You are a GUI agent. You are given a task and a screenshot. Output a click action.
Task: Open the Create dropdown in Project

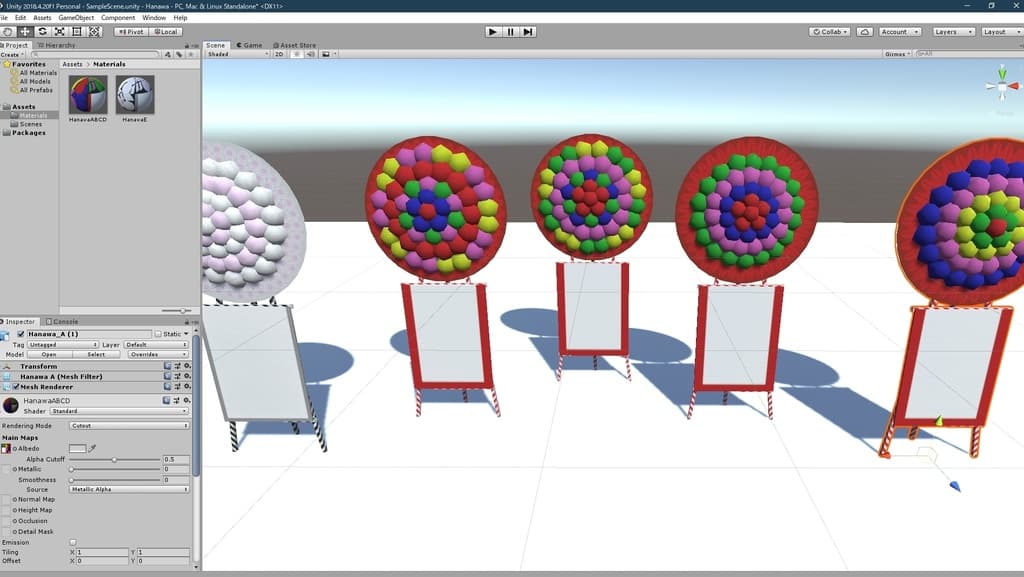tap(13, 55)
